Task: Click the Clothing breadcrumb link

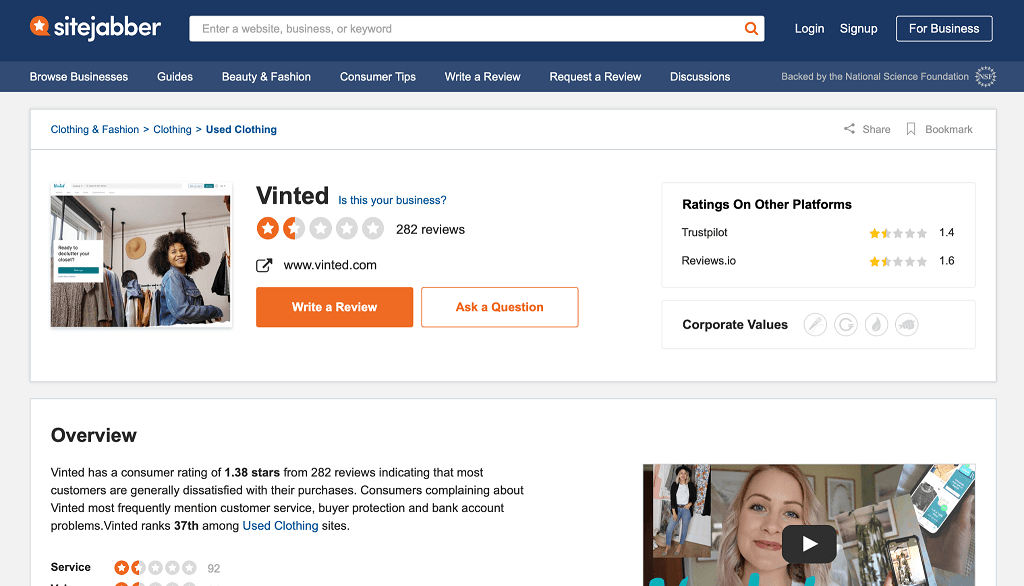Action: click(x=172, y=129)
